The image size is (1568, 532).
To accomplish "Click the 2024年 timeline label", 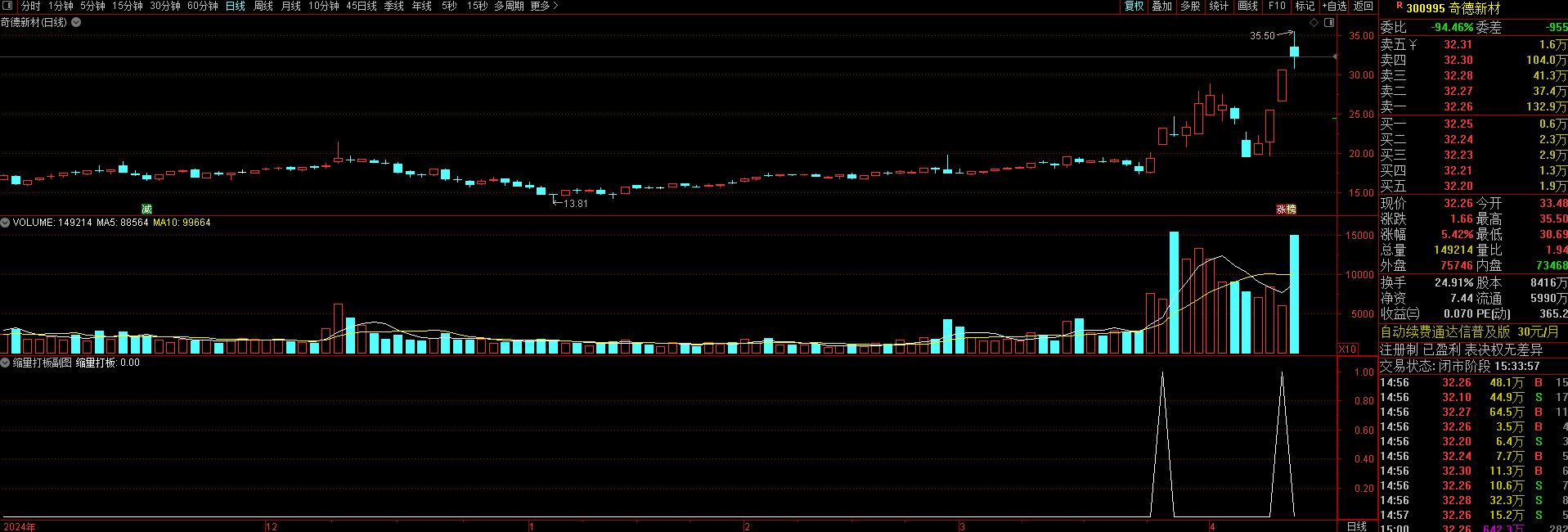I will click(x=19, y=526).
